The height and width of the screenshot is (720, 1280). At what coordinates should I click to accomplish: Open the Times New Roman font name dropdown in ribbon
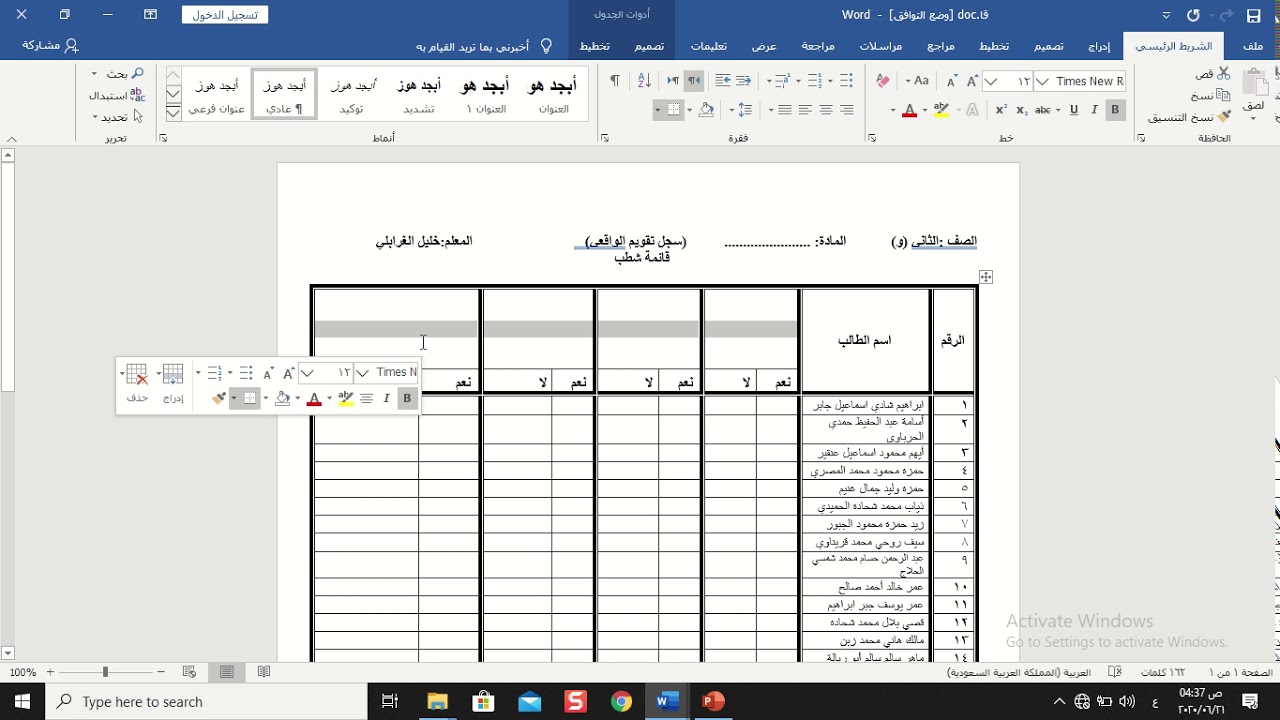[1043, 81]
